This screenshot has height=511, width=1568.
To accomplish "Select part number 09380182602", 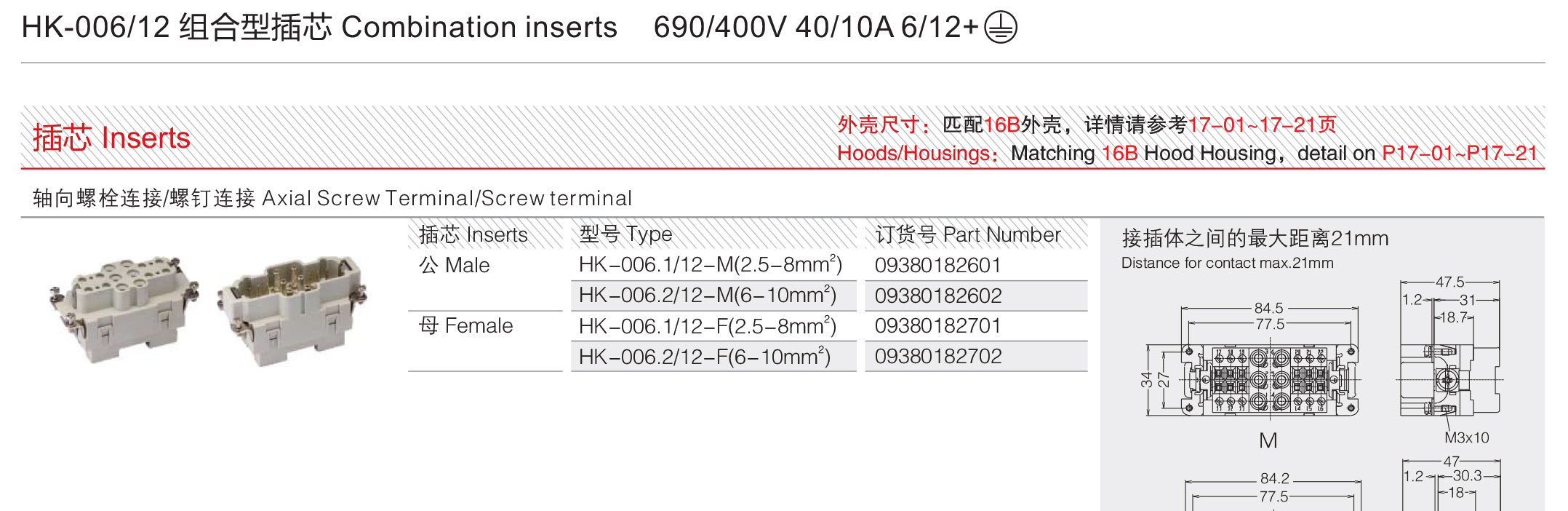I will pyautogui.click(x=938, y=296).
